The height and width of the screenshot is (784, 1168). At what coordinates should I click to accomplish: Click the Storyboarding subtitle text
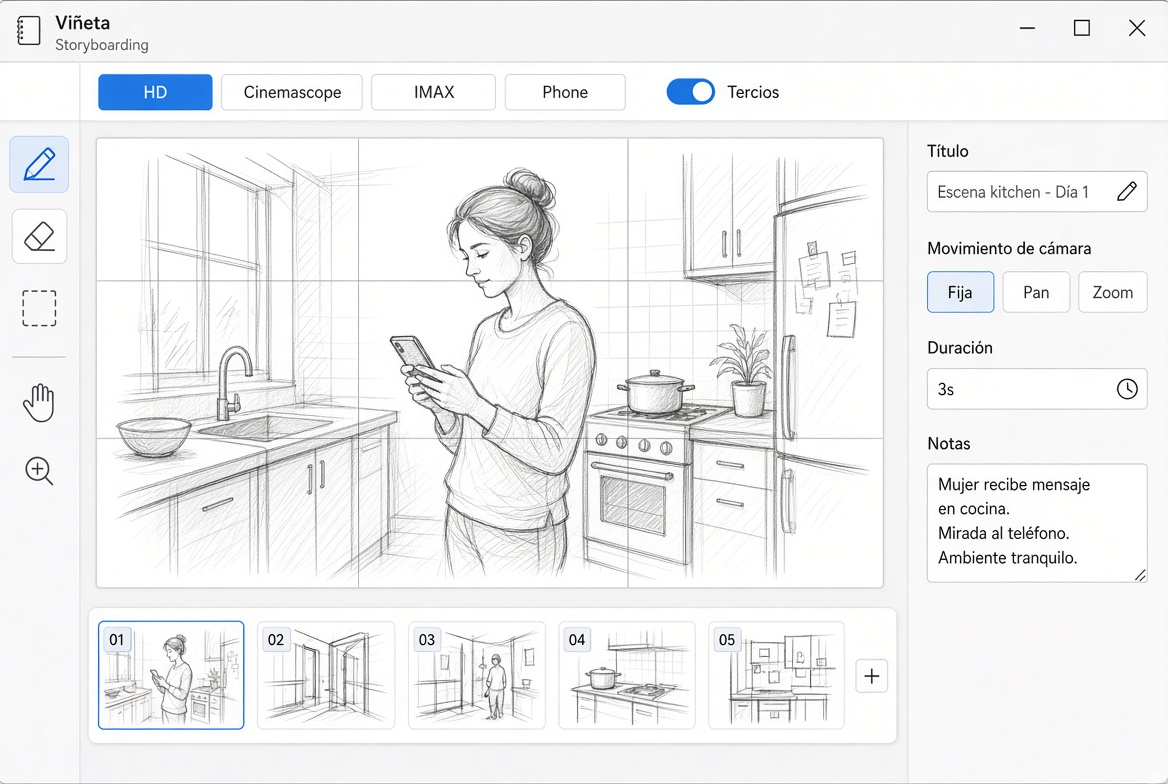click(102, 45)
